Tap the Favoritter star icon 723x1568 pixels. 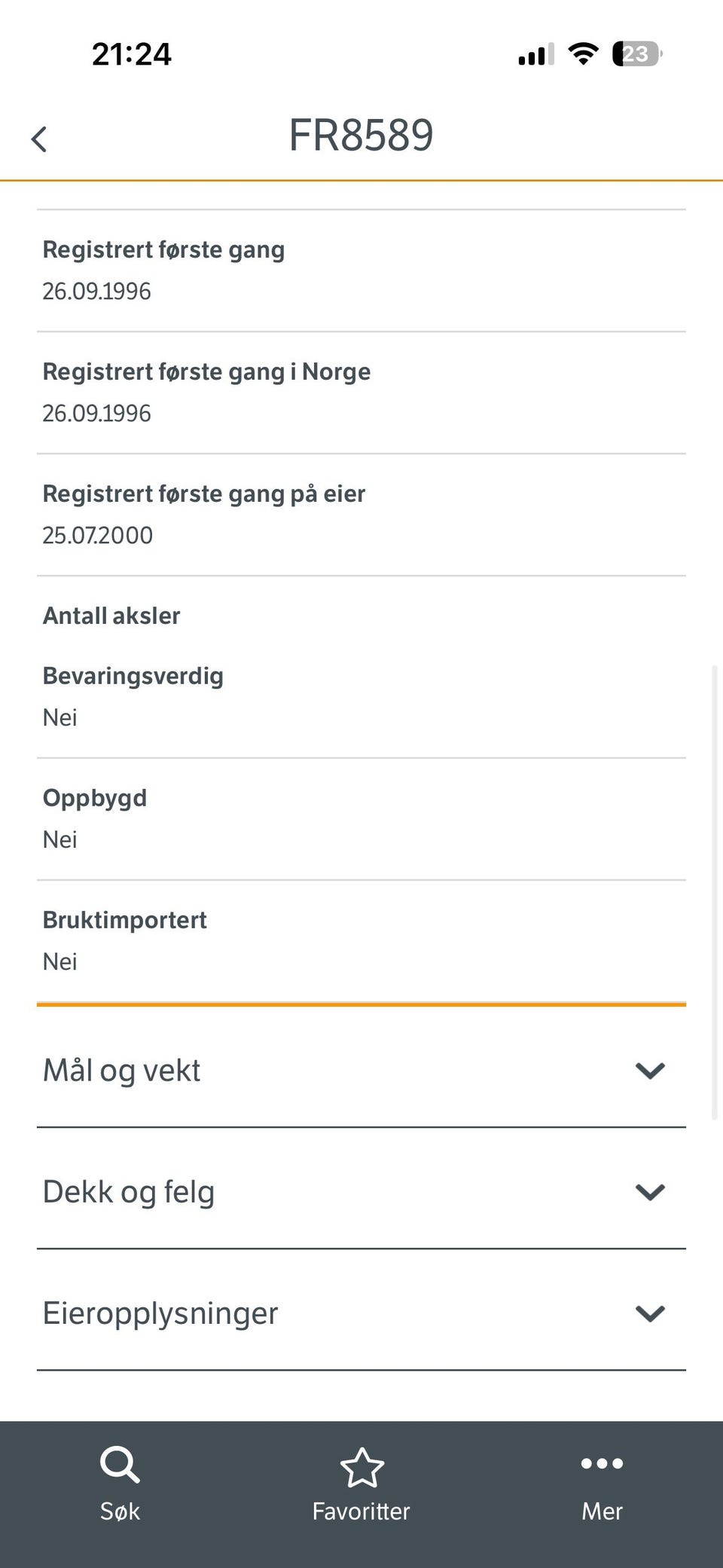(x=361, y=1466)
